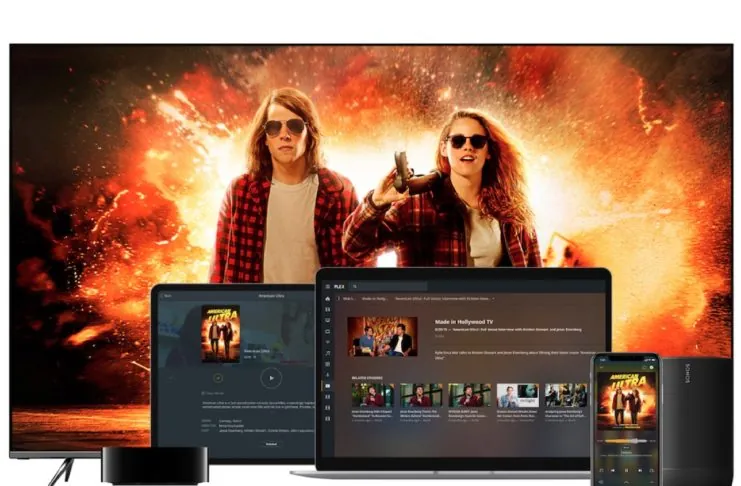Open the first related episode thumbnail
The width and height of the screenshot is (741, 486).
tap(373, 395)
